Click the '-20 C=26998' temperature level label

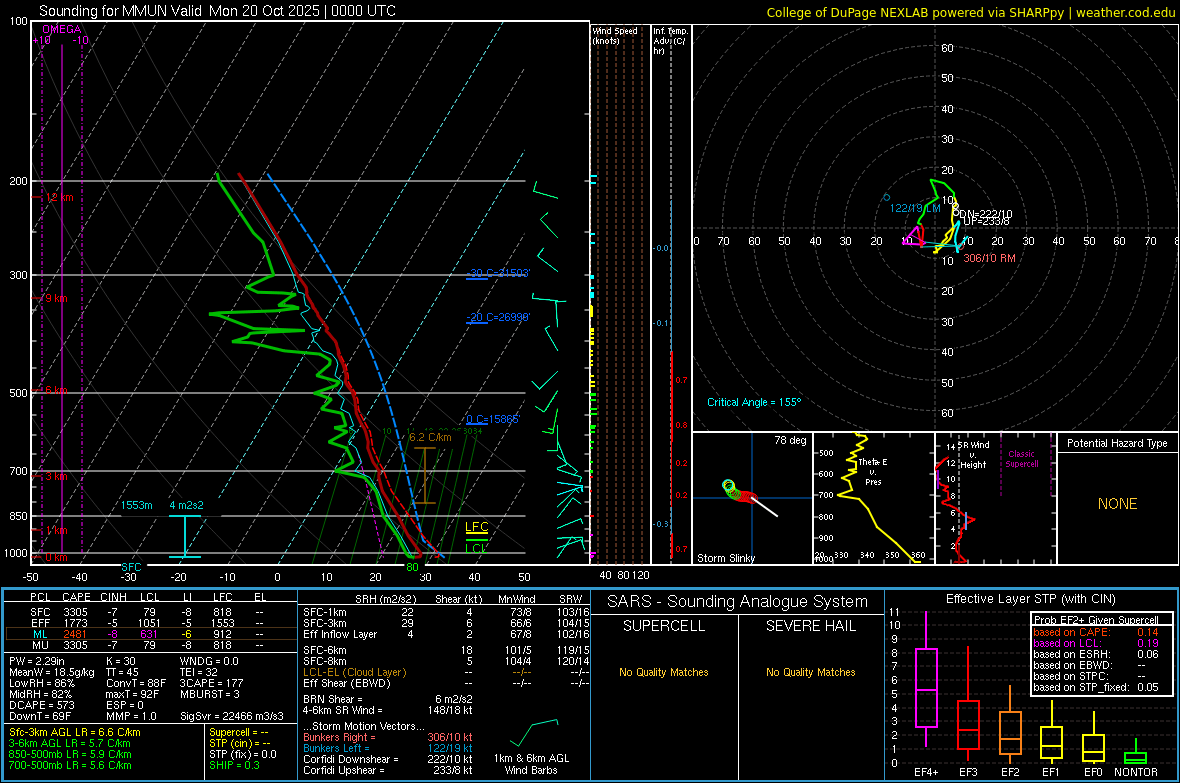(499, 317)
